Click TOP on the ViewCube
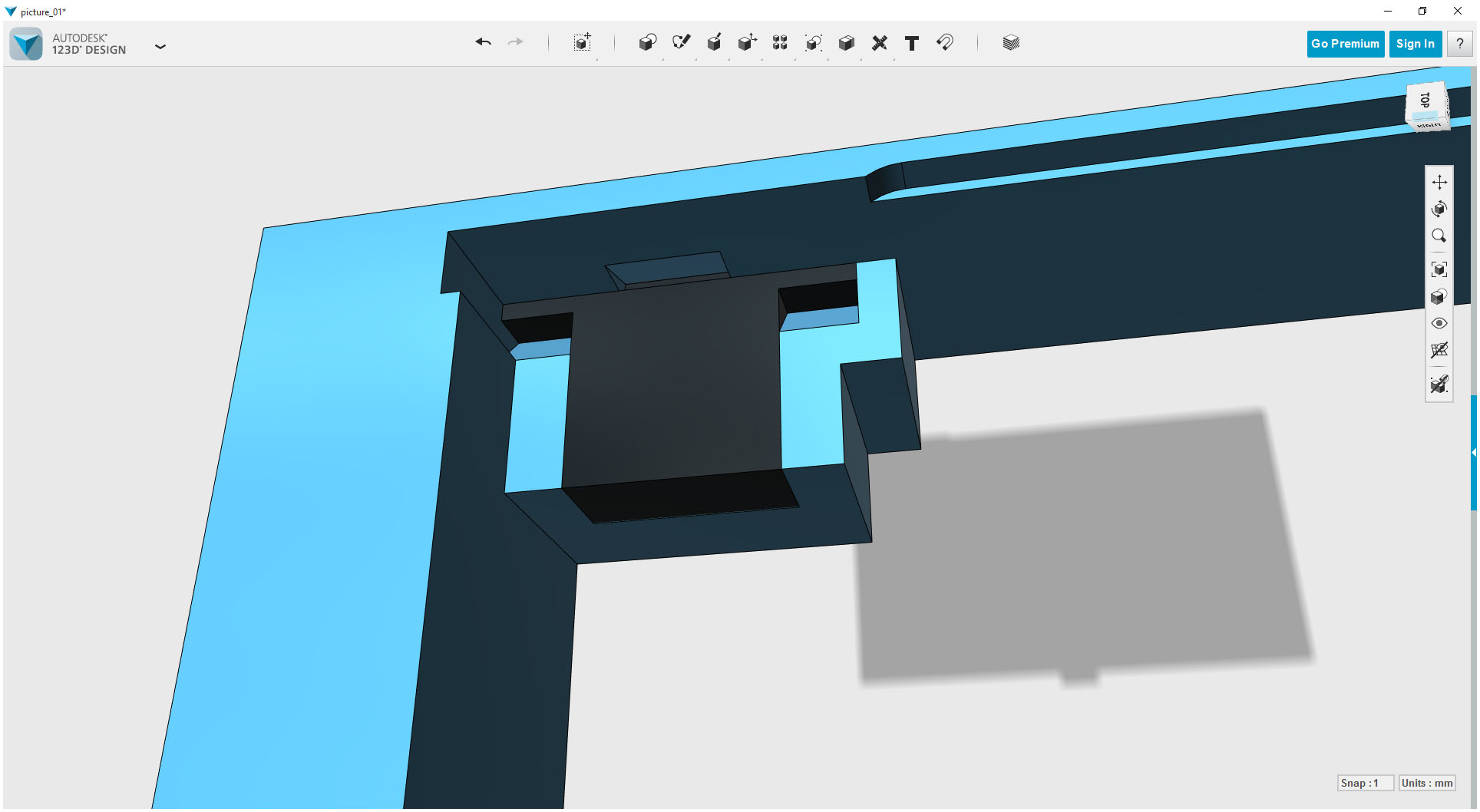 [x=1425, y=101]
